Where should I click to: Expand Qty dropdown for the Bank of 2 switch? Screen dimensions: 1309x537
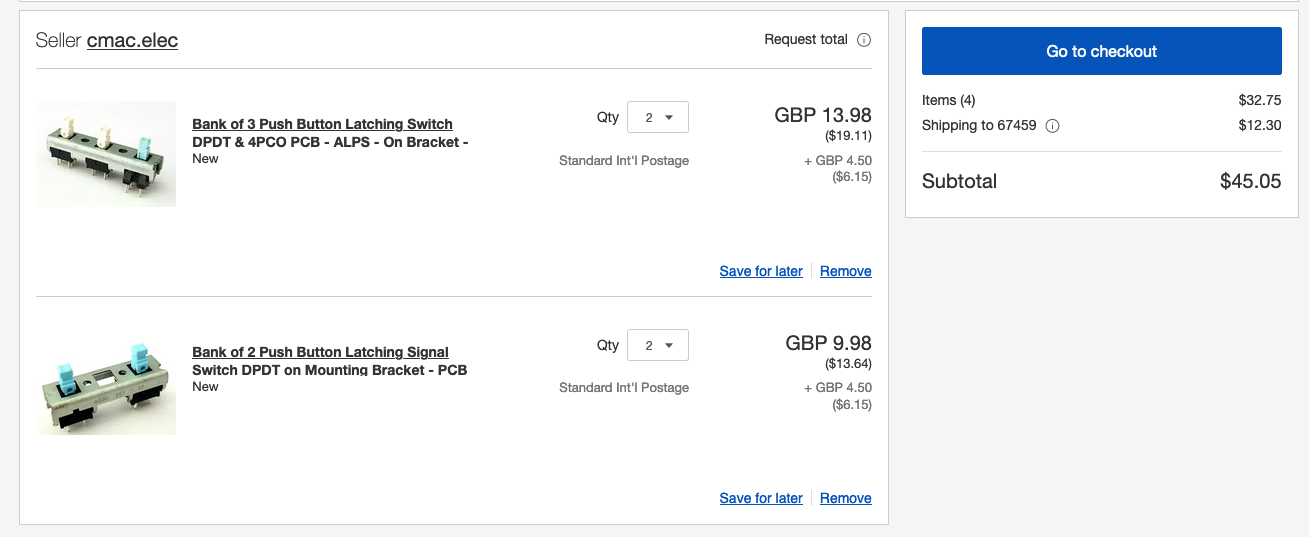click(658, 345)
